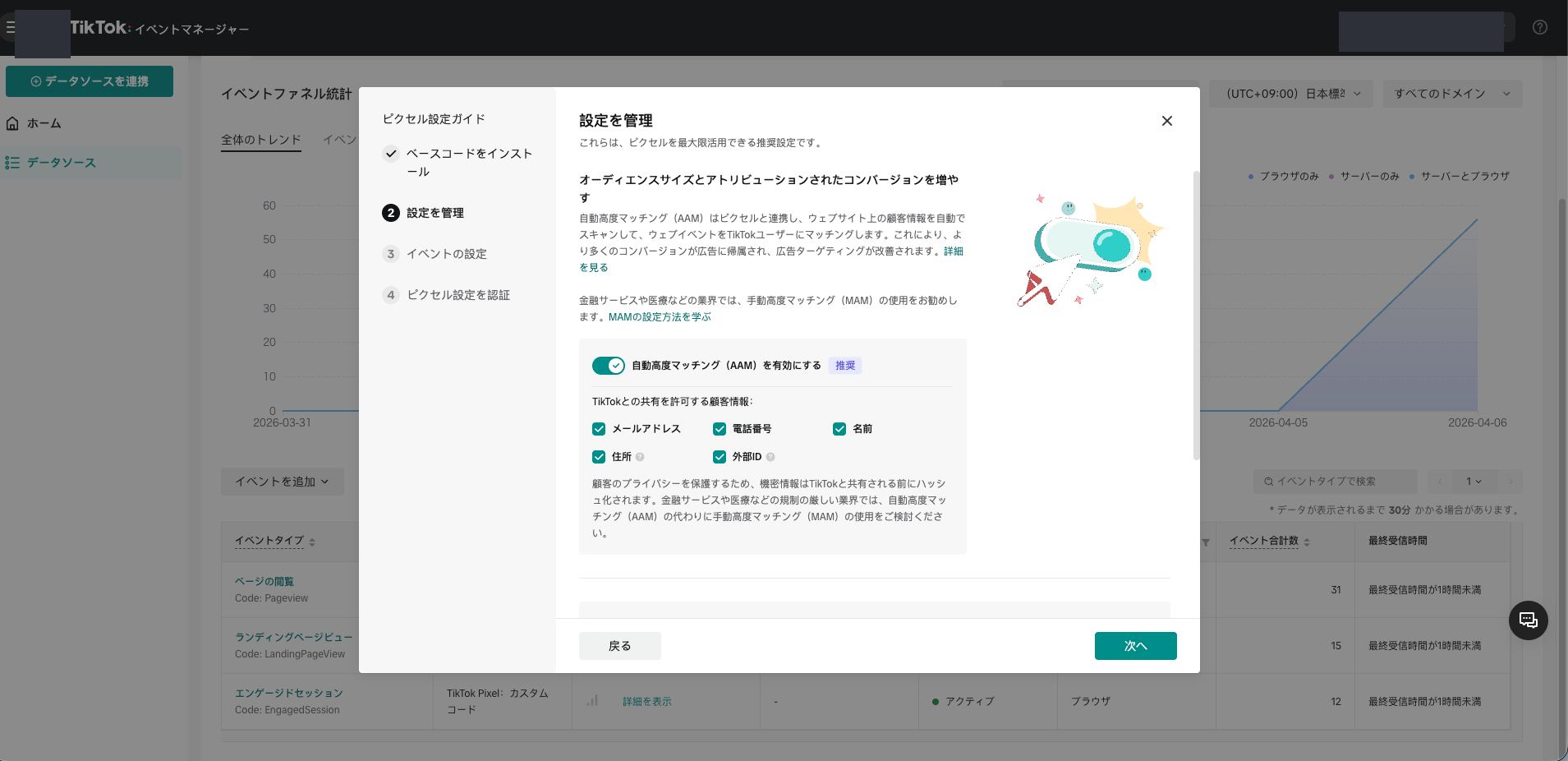The width and height of the screenshot is (1568, 761).
Task: Uncheck the 電話番号 checkbox
Action: point(720,428)
